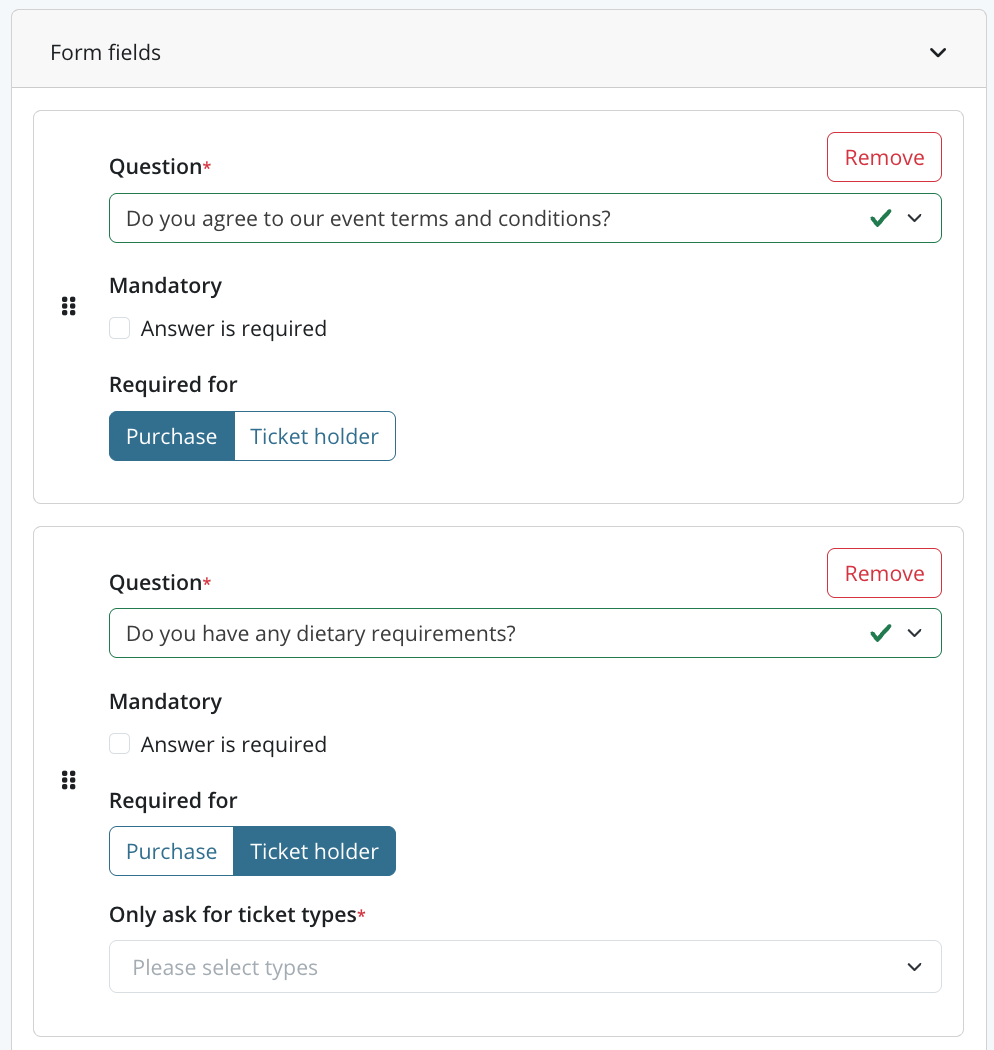The image size is (994, 1050).
Task: Click chevron arrow in terms and conditions select
Action: (x=914, y=218)
